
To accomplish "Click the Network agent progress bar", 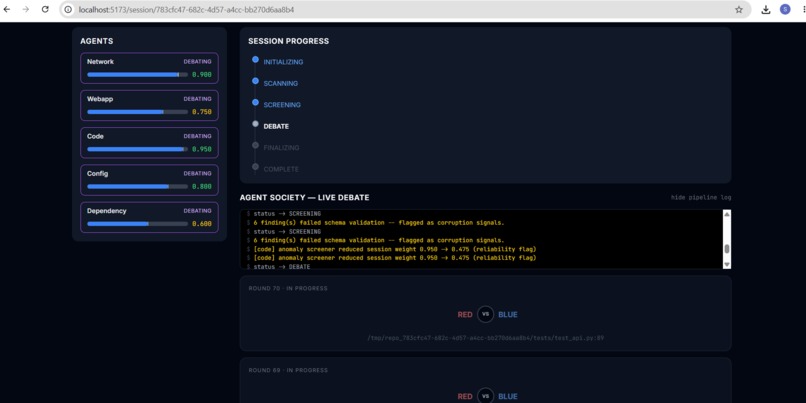I will tap(137, 75).
